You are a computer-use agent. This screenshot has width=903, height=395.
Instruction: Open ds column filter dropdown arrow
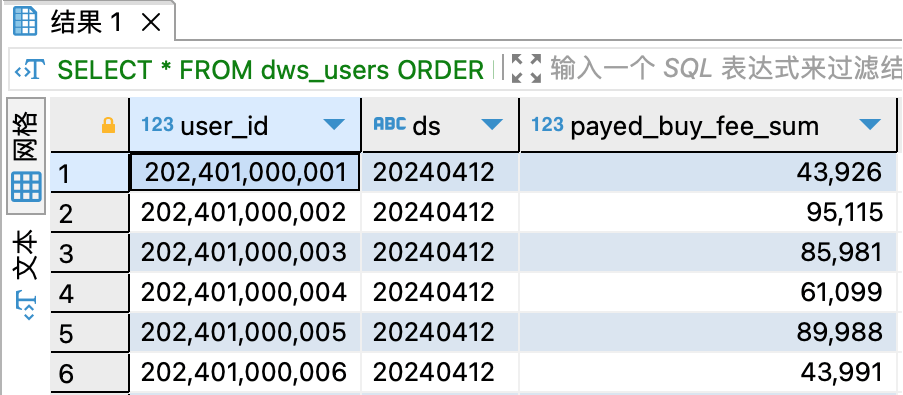tap(492, 124)
